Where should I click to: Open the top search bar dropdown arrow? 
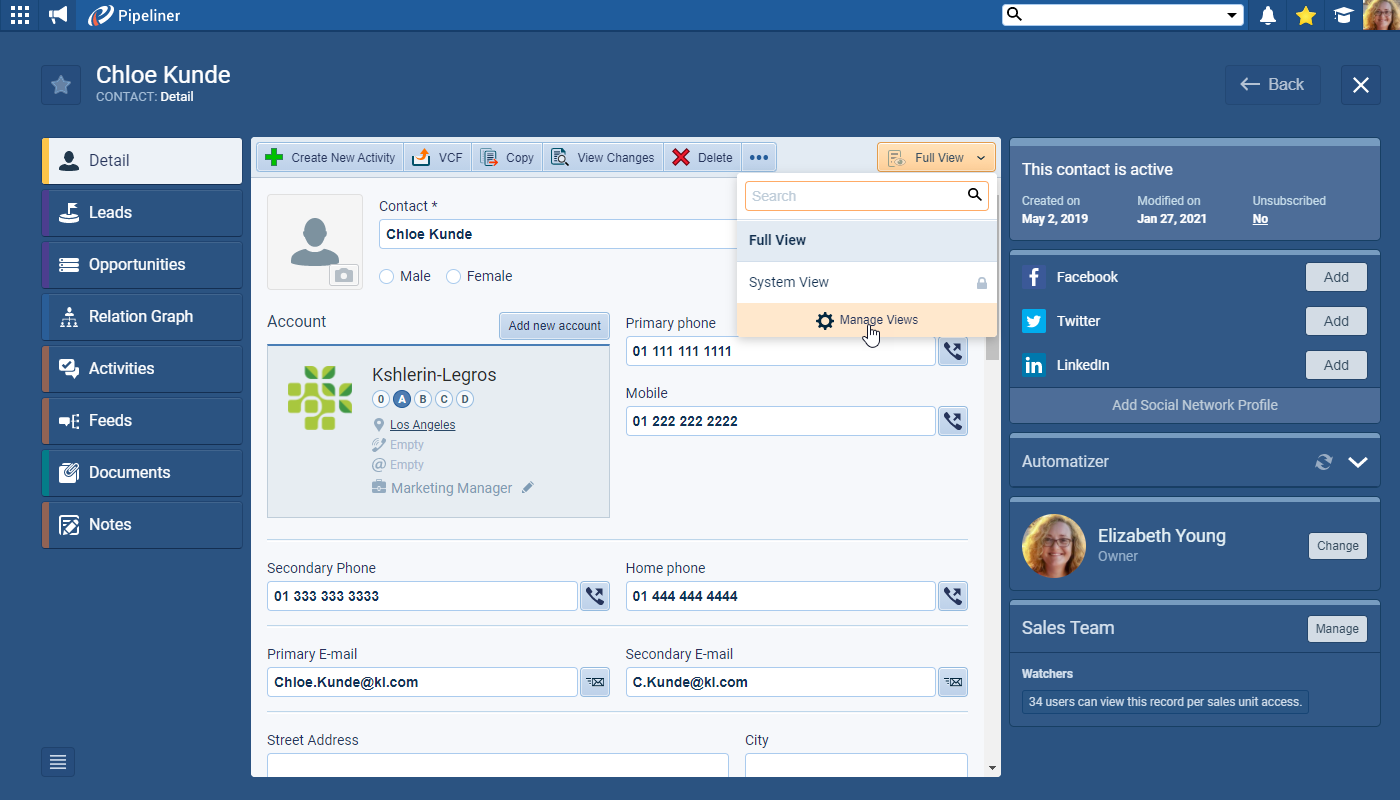pos(1231,15)
